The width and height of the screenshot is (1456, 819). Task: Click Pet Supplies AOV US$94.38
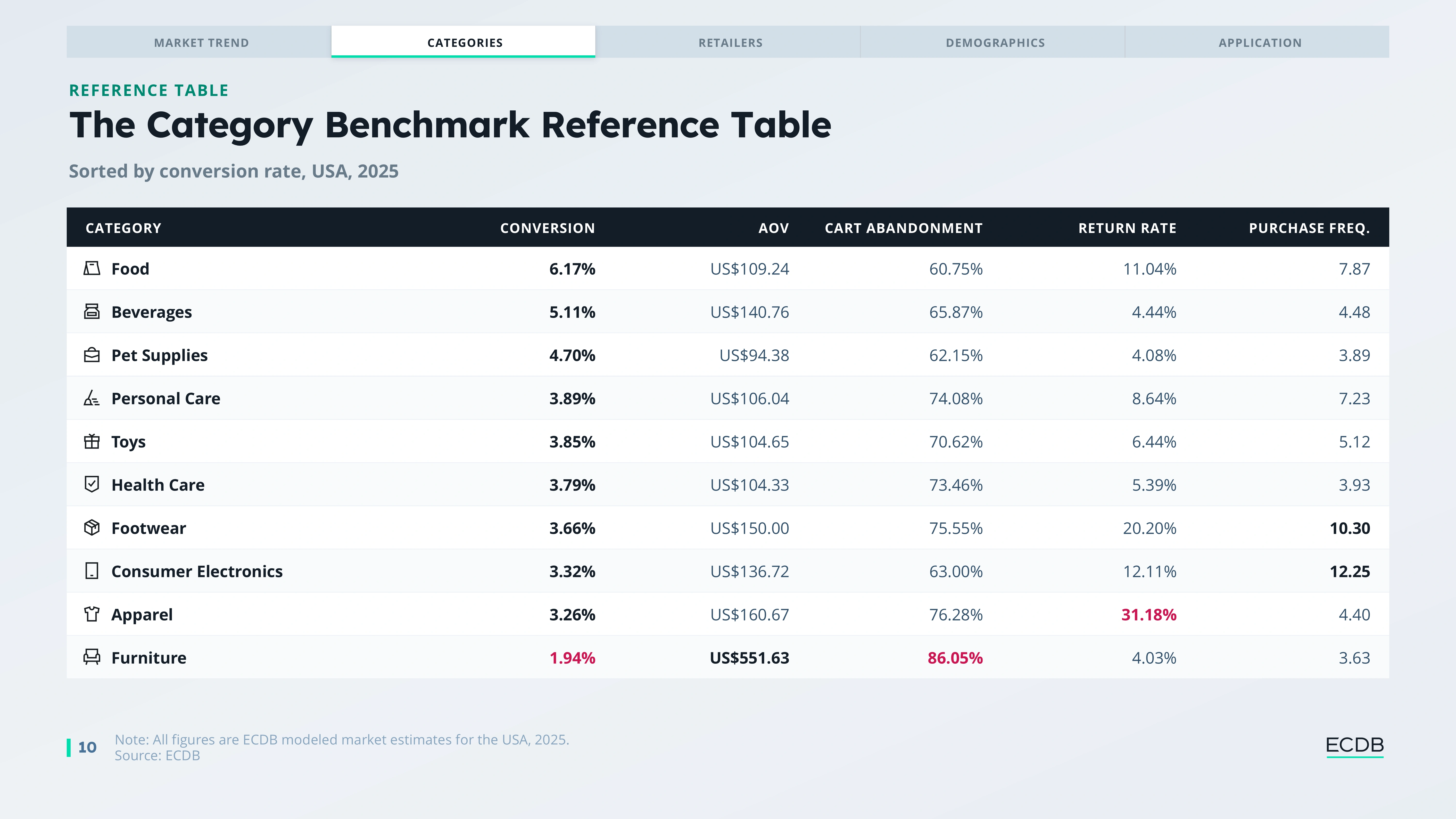[754, 356]
